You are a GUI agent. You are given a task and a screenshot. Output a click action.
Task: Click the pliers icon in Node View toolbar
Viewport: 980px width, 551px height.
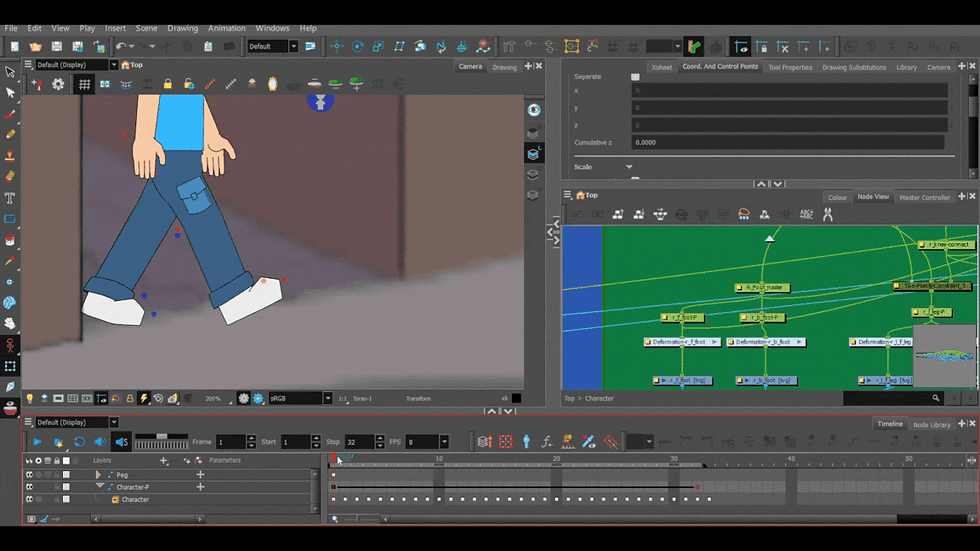[828, 215]
